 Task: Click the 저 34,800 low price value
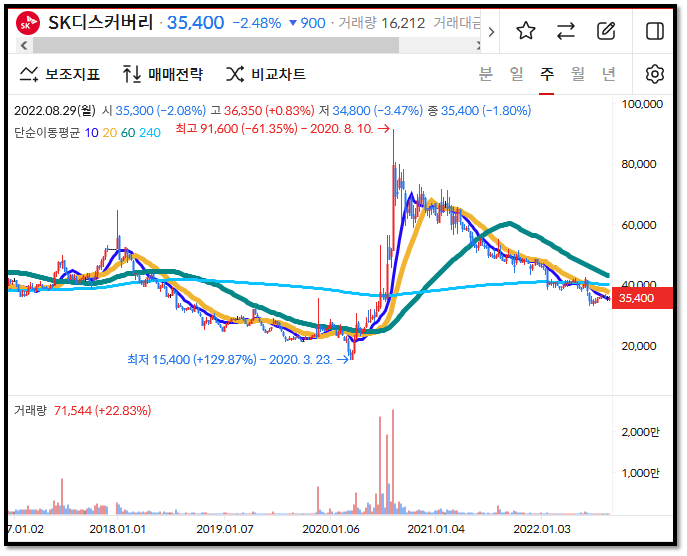(371, 110)
